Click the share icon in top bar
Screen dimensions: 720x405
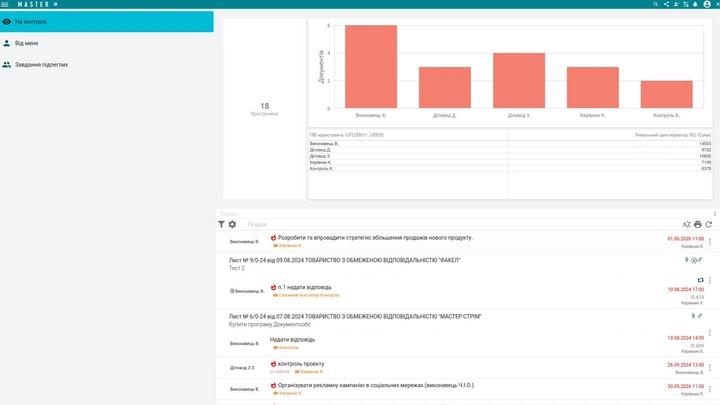point(666,4)
